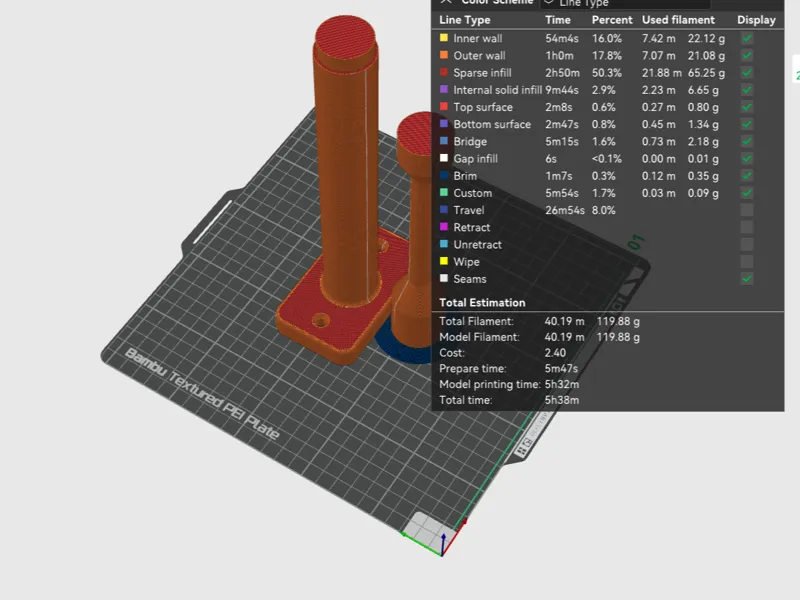
Task: Click the Time column header
Action: point(558,20)
